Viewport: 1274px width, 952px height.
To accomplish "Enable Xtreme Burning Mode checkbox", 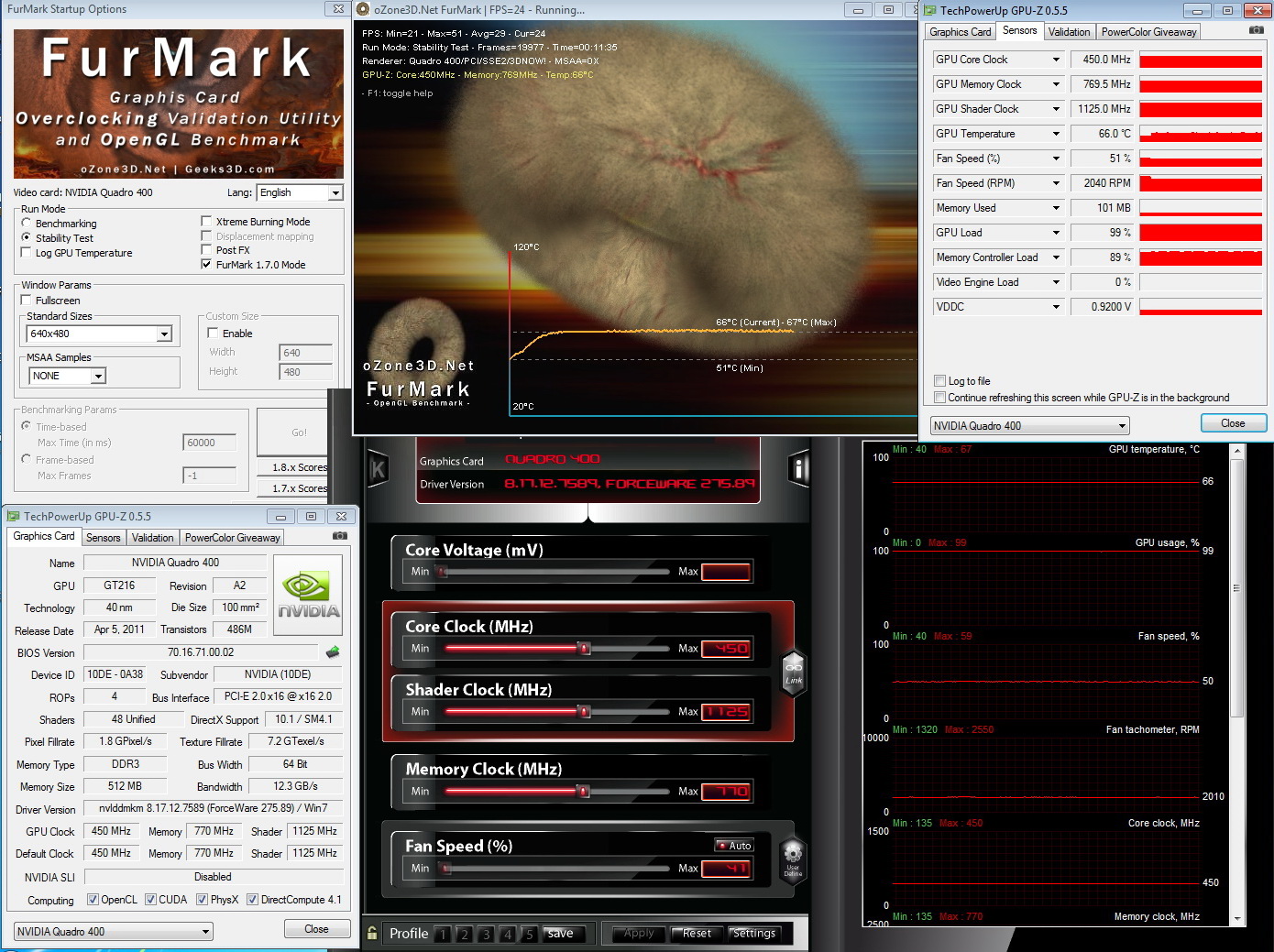I will click(207, 222).
